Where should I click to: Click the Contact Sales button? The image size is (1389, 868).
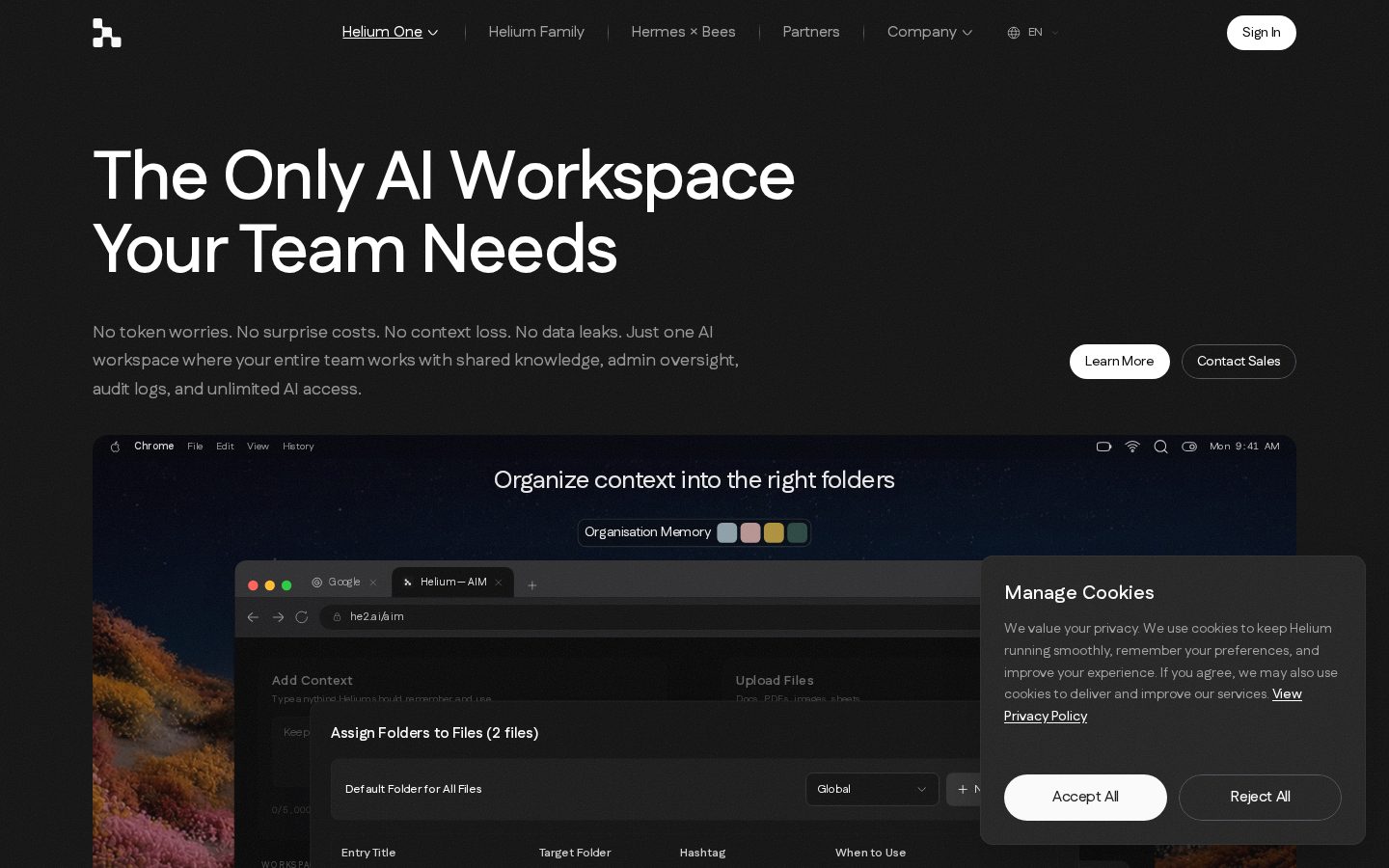1239,362
